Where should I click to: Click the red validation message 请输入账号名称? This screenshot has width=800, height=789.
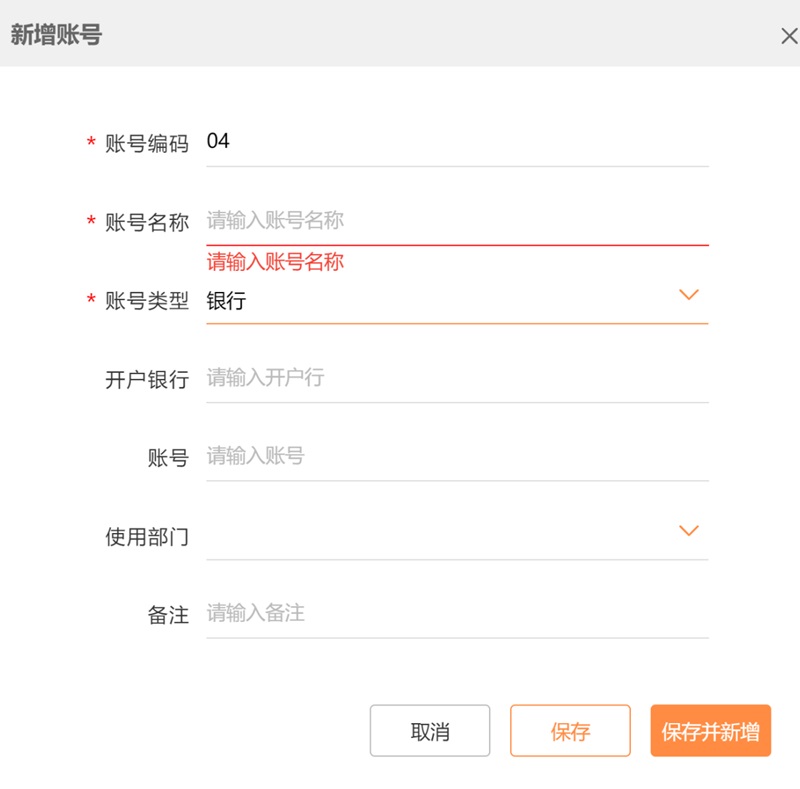[275, 262]
